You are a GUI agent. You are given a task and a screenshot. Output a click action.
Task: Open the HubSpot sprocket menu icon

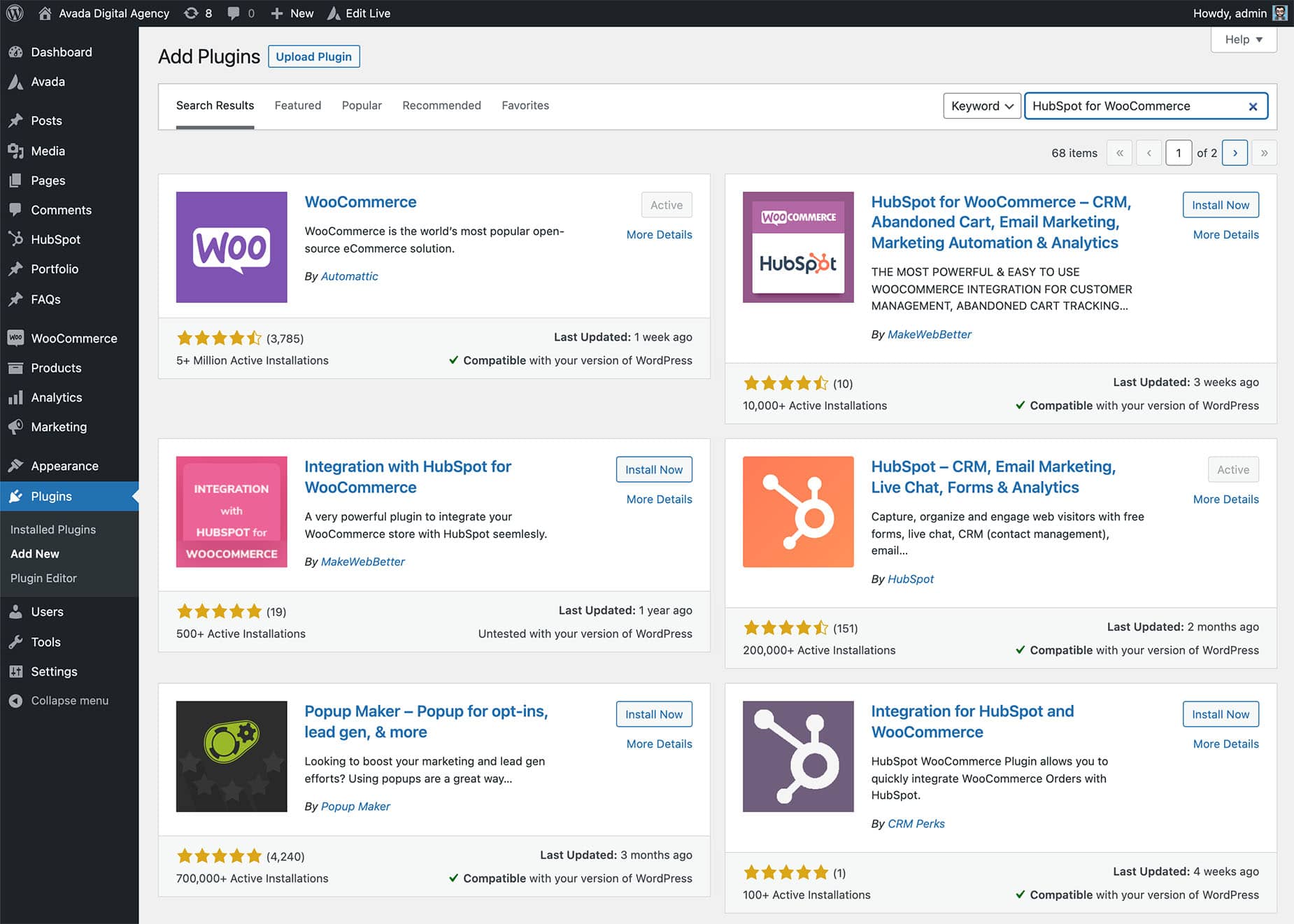[15, 239]
